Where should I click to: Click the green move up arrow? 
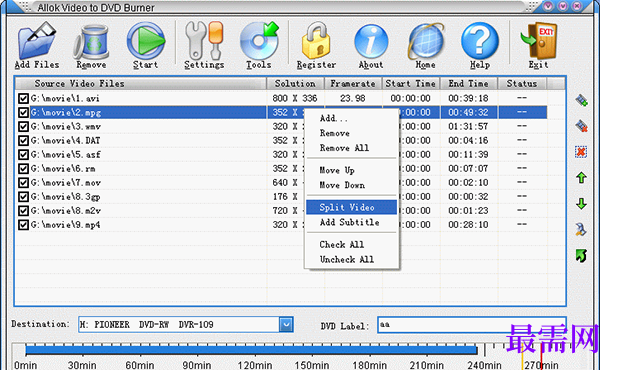(x=581, y=178)
